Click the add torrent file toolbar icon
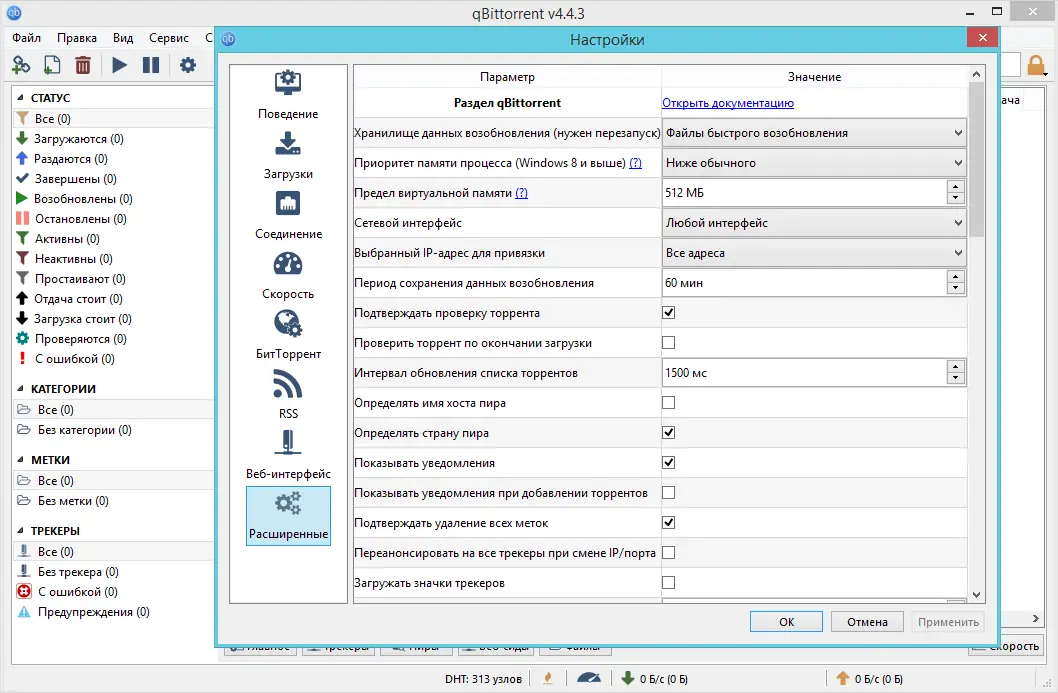Screen dimensions: 1058x693 pos(52,65)
